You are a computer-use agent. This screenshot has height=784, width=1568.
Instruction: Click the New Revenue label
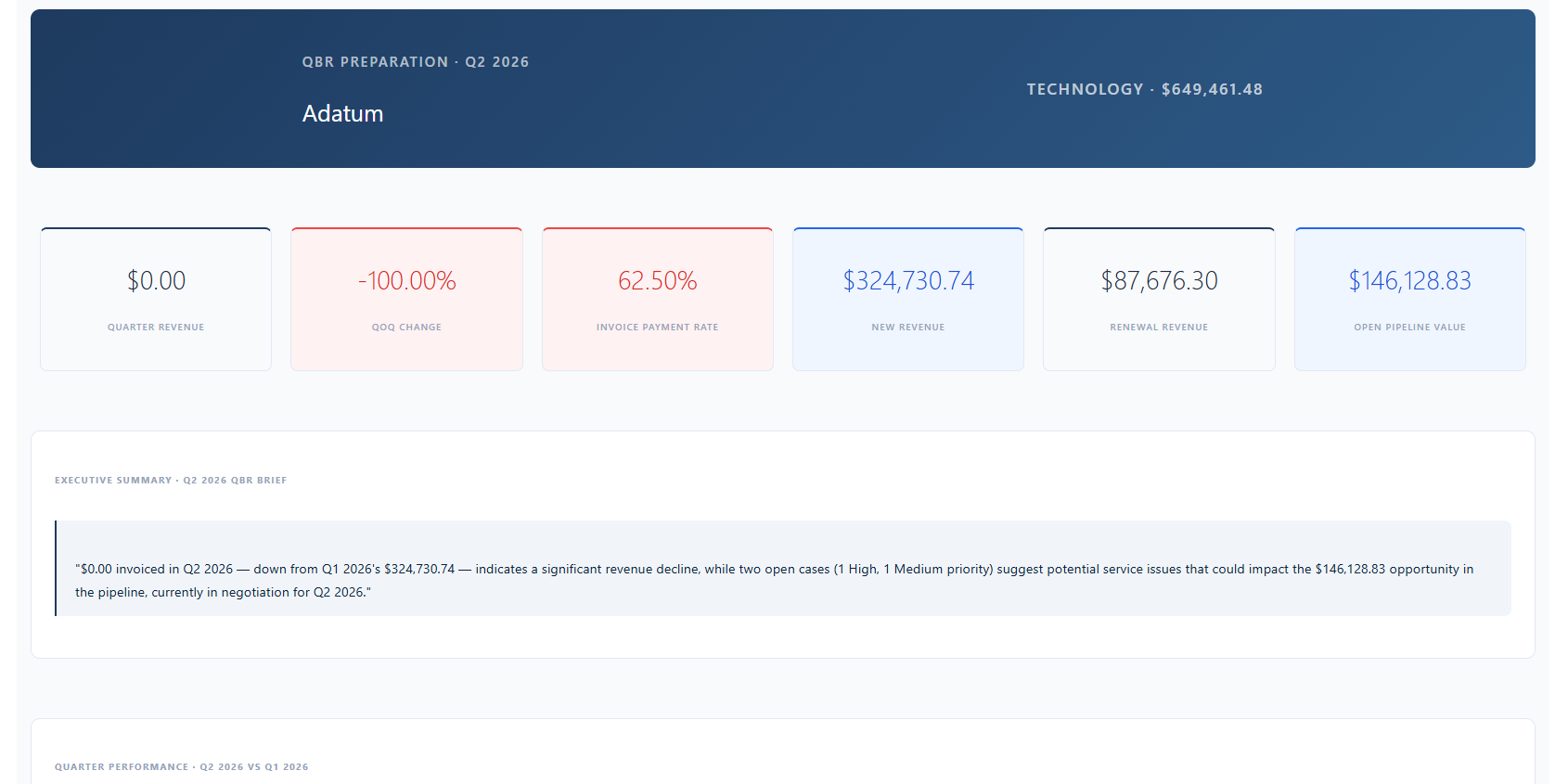pos(908,328)
